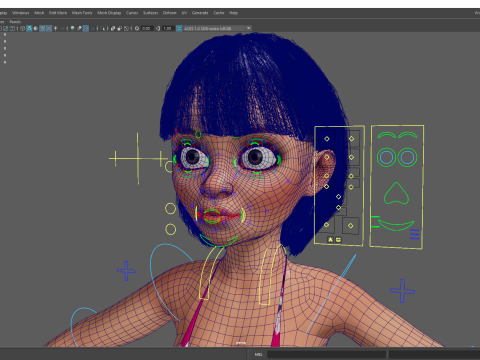Open the ACES view transform dropdown
The height and width of the screenshot is (360, 480).
pyautogui.click(x=218, y=29)
